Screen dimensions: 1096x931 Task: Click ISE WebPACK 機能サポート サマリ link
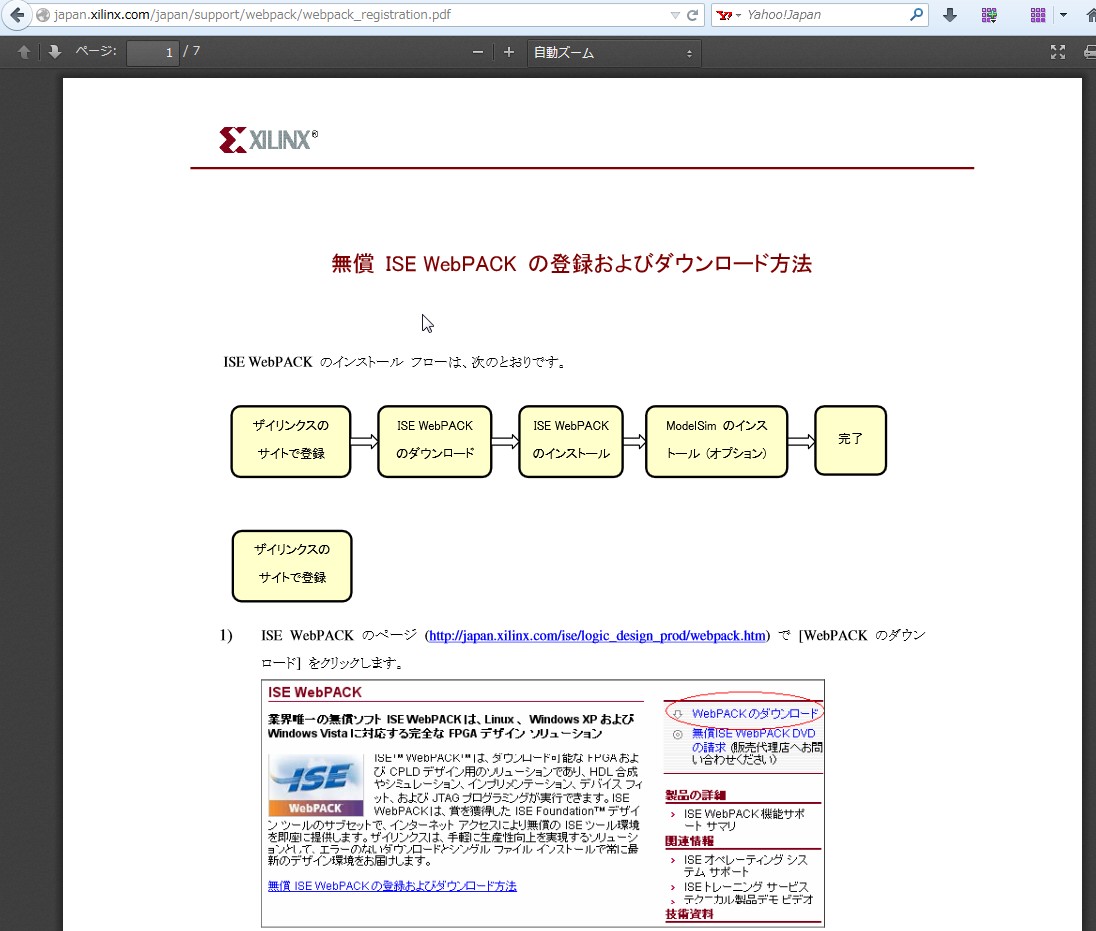744,820
